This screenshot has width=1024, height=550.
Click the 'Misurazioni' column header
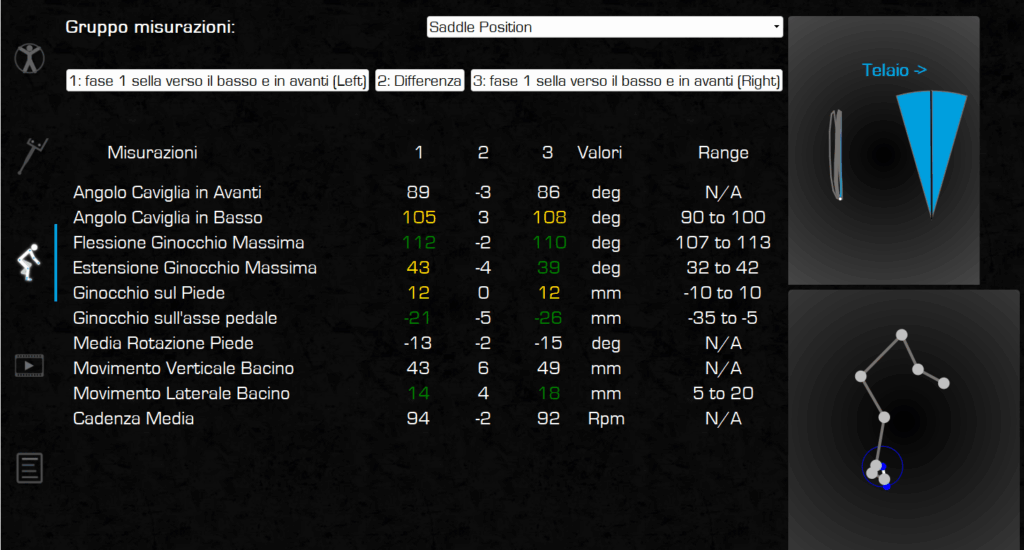(152, 153)
